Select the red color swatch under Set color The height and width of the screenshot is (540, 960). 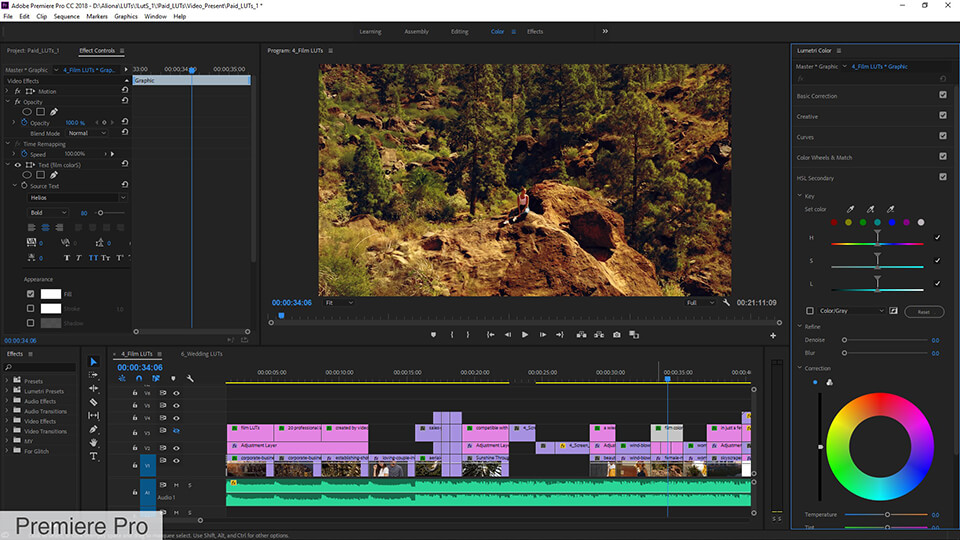point(833,223)
